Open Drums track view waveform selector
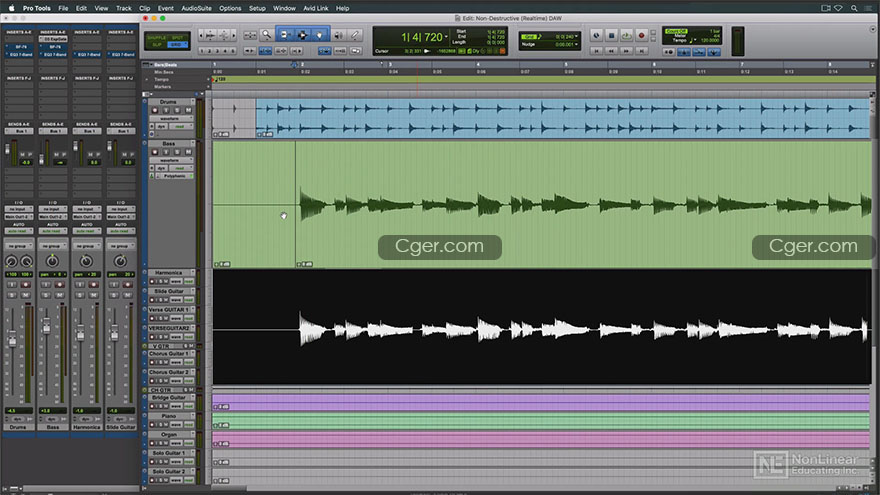880x495 pixels. point(171,119)
